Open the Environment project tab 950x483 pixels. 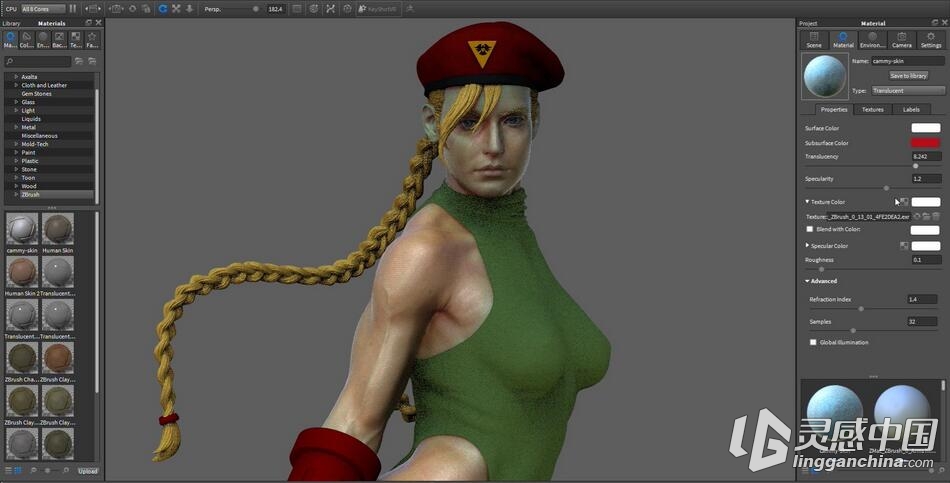[872, 40]
